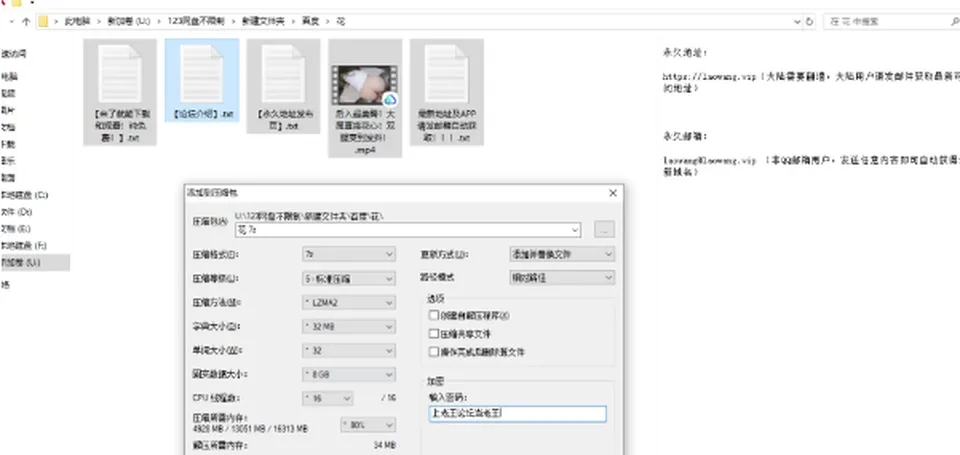Go to the (U:) drive breadcrumb segment
This screenshot has width=960, height=455.
click(x=129, y=21)
